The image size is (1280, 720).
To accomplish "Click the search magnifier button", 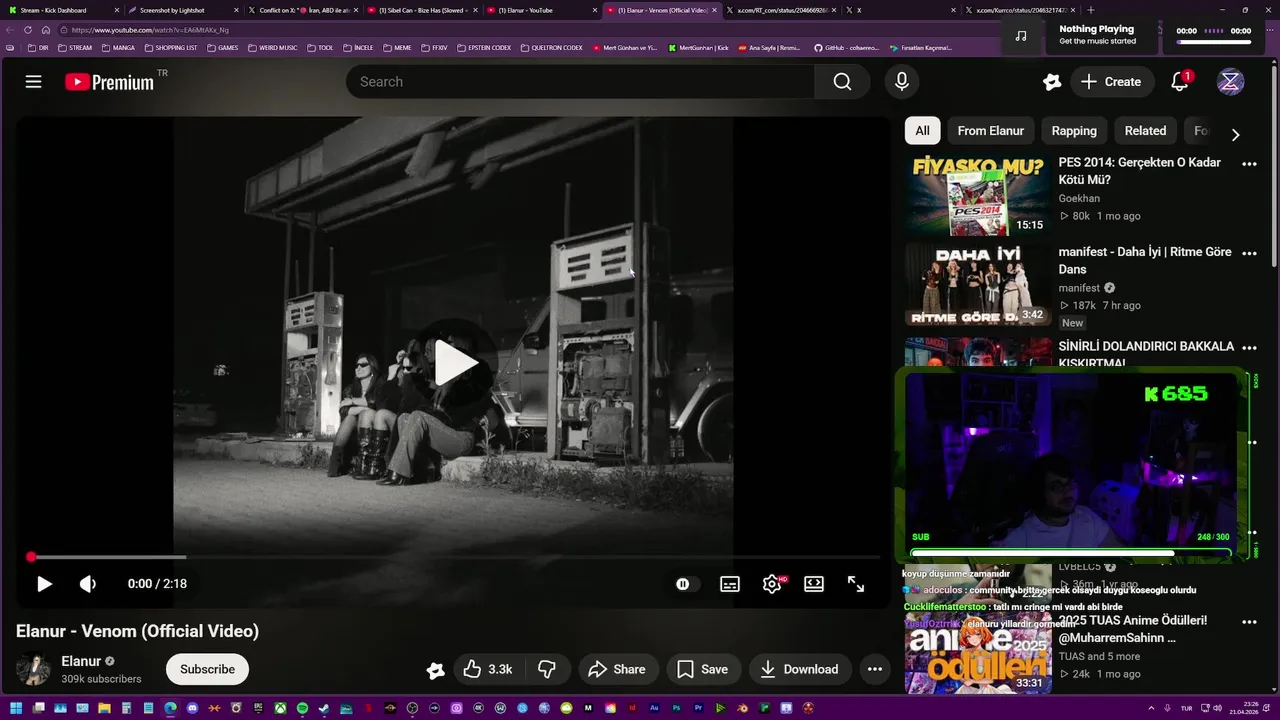I will point(842,82).
